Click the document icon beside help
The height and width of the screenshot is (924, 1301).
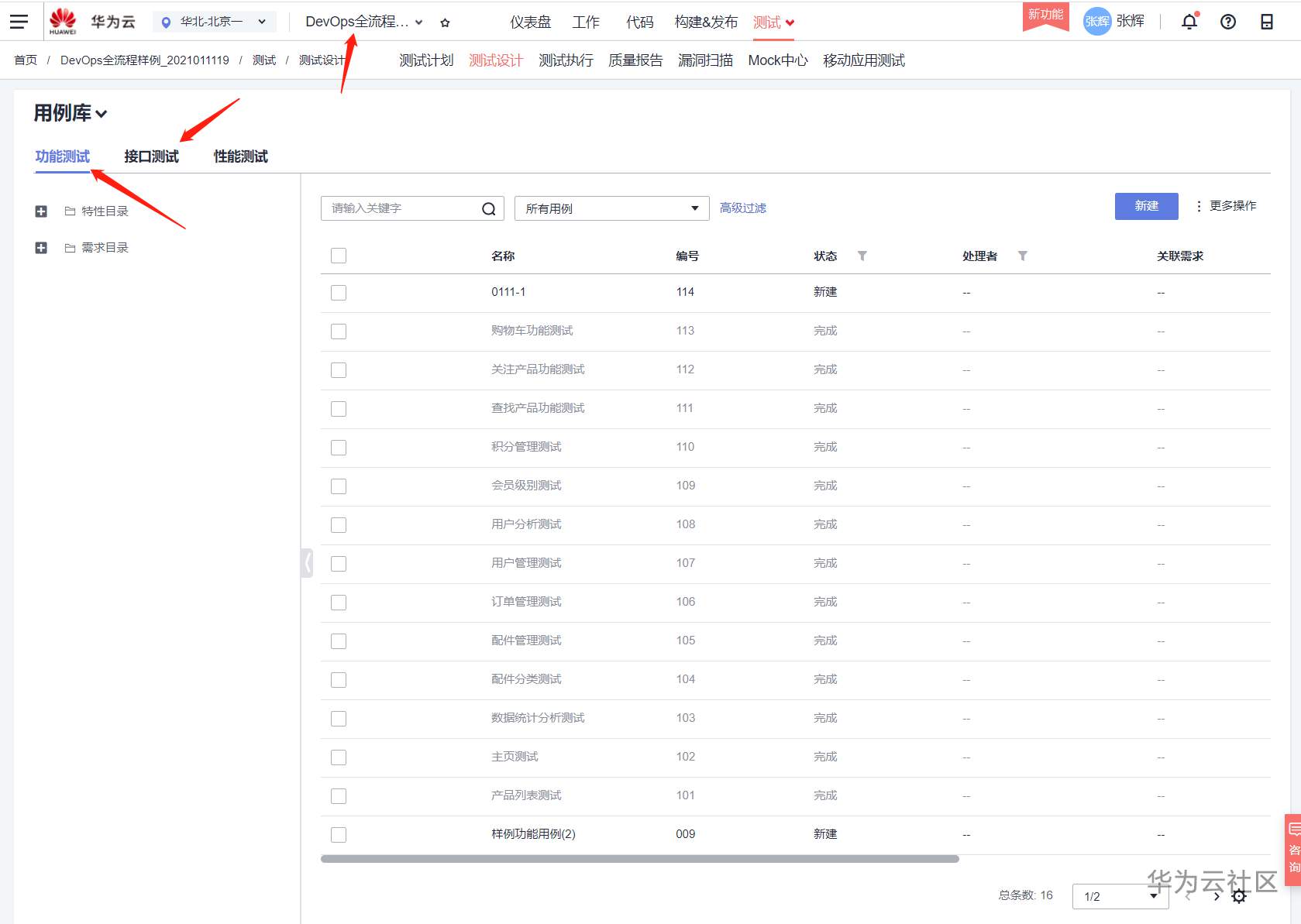coord(1267,22)
